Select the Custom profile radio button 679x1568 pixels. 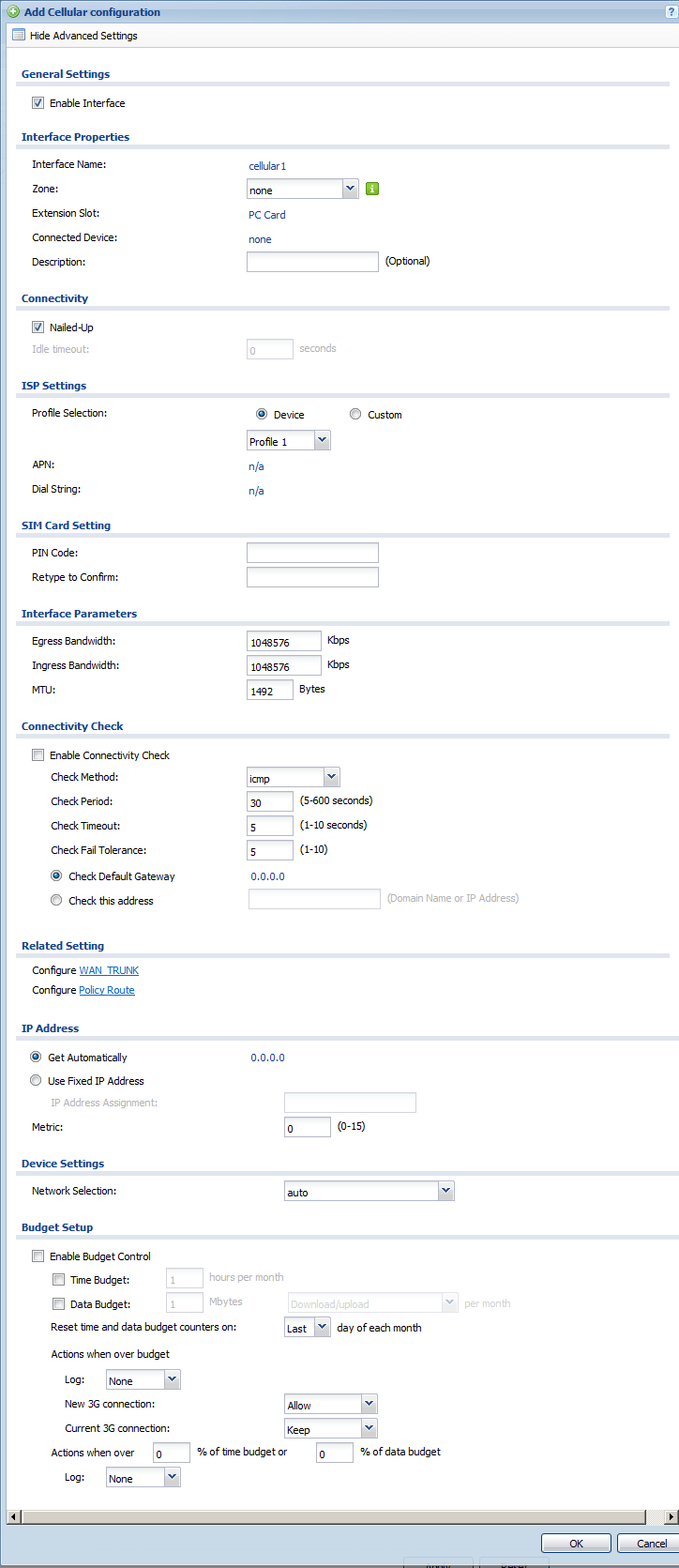click(x=355, y=414)
